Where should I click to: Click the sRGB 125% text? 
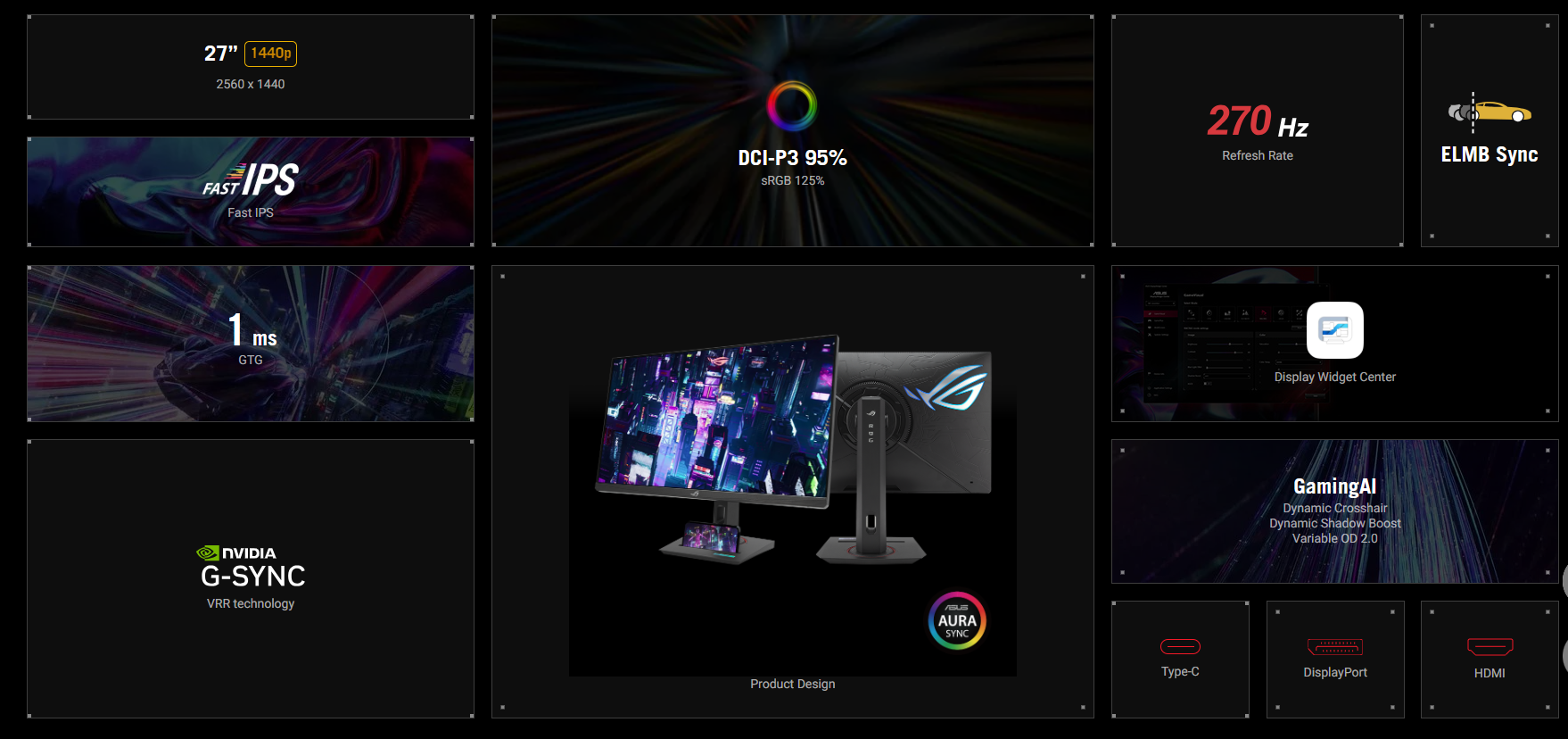[793, 180]
